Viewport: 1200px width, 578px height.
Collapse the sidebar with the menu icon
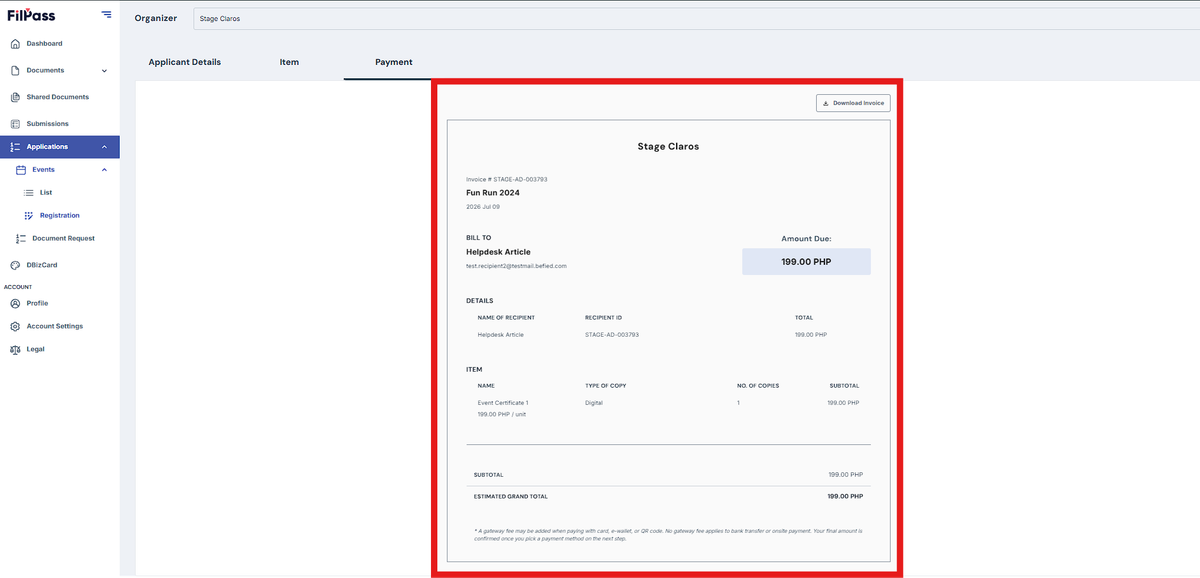[x=106, y=15]
